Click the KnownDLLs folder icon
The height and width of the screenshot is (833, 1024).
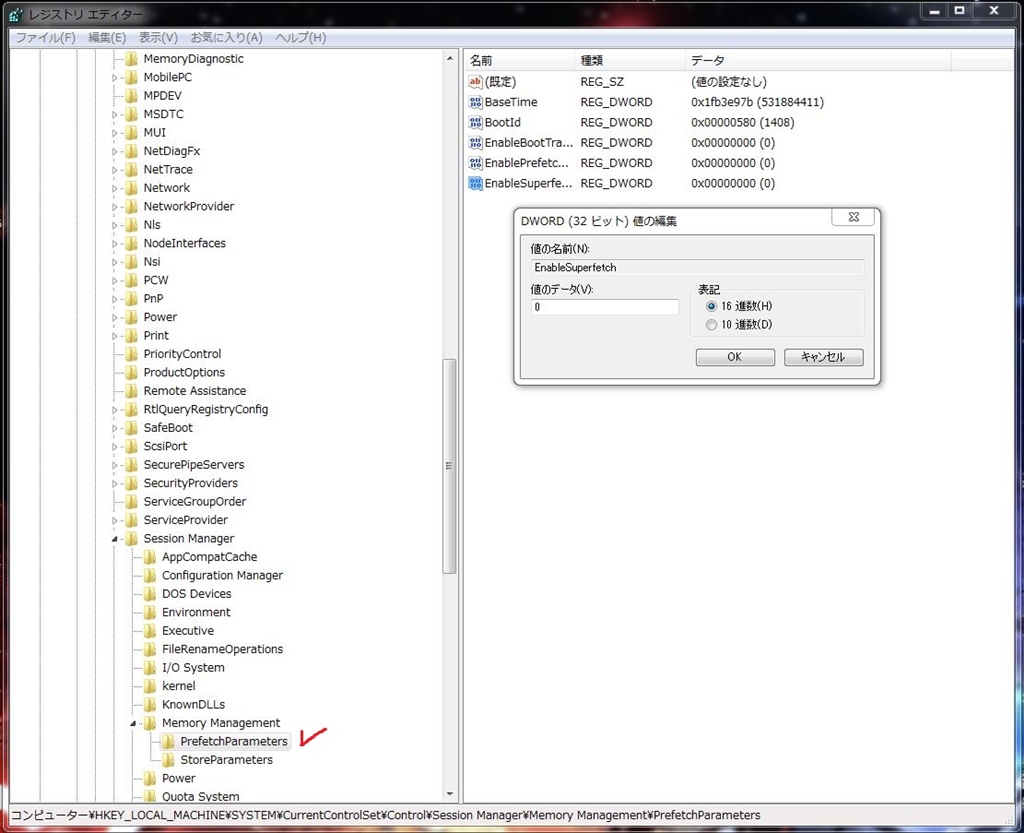tap(150, 704)
